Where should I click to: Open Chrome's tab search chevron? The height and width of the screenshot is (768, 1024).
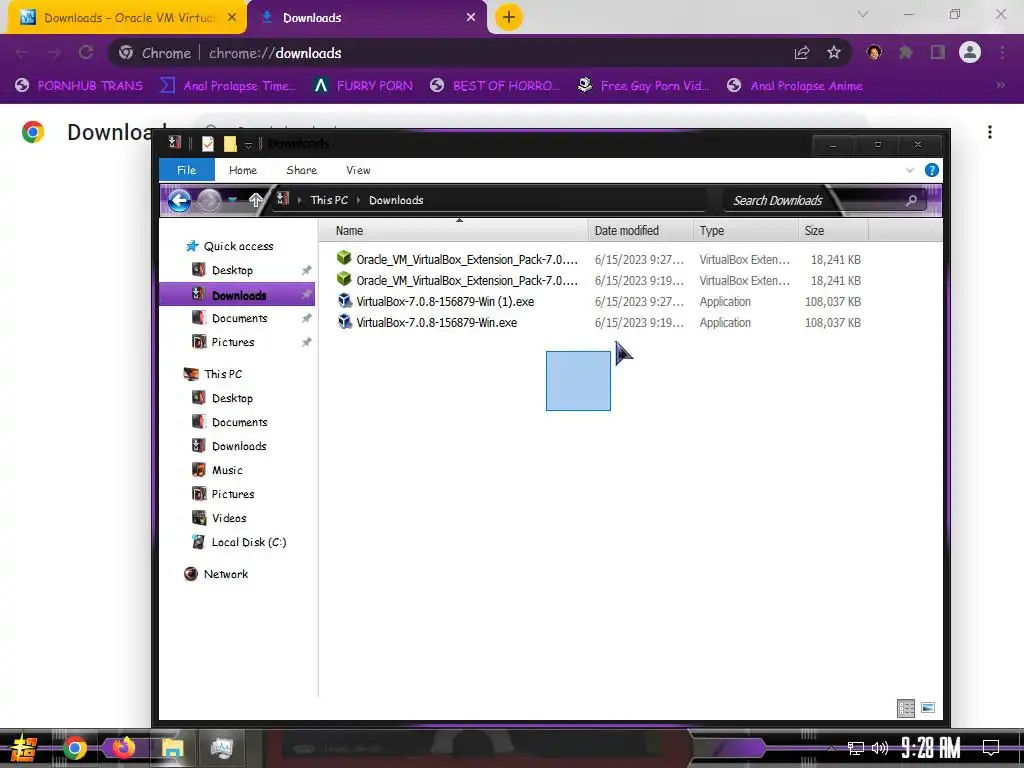863,14
